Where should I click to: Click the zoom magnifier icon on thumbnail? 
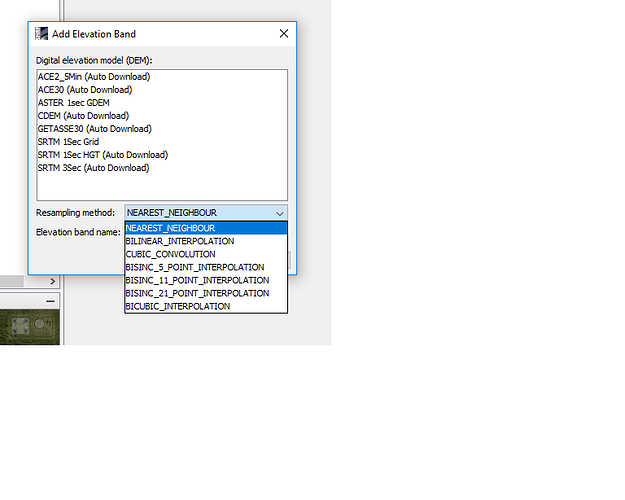(x=42, y=326)
